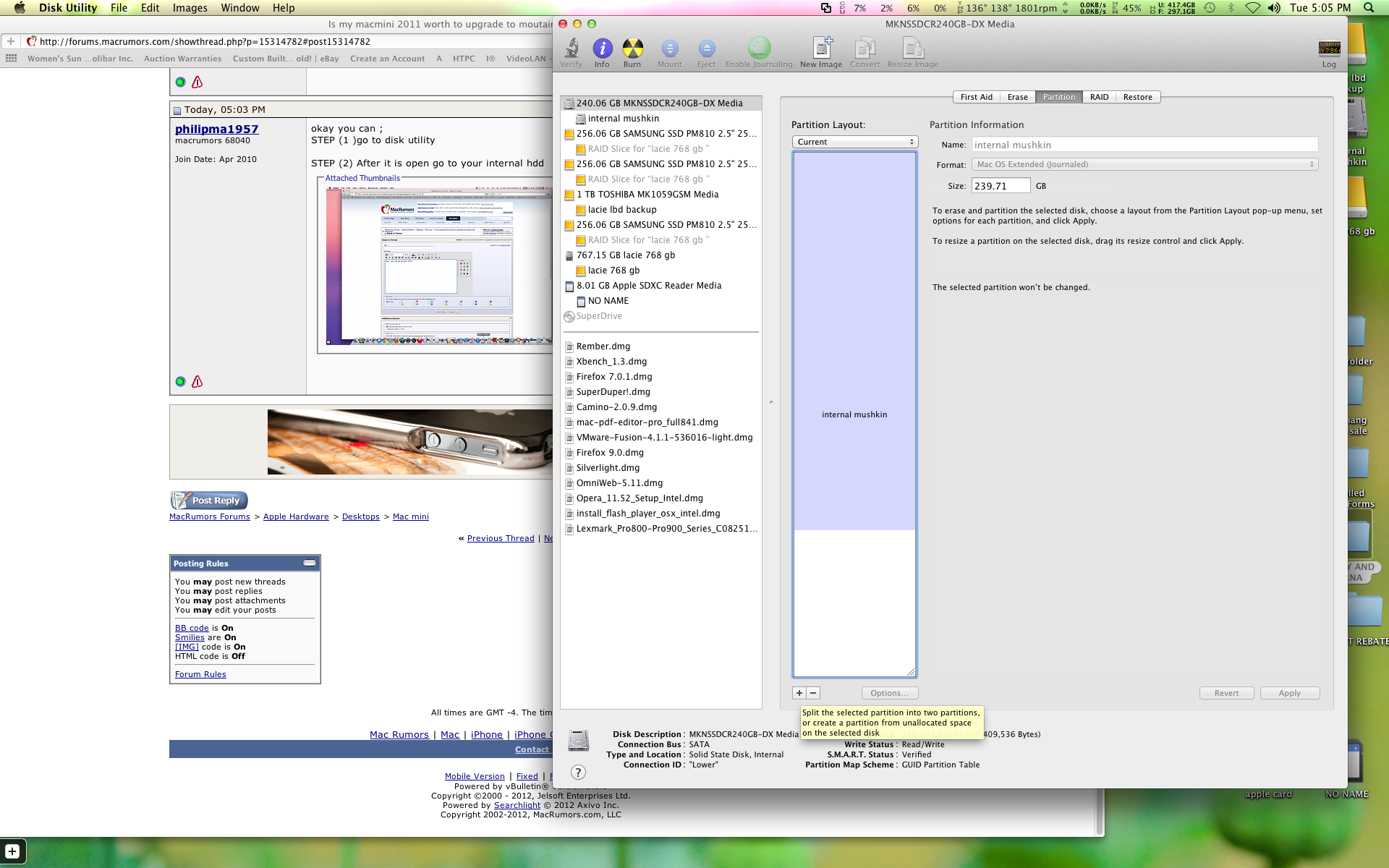Click the Eject toolbar icon
This screenshot has height=868, width=1389.
(x=706, y=53)
